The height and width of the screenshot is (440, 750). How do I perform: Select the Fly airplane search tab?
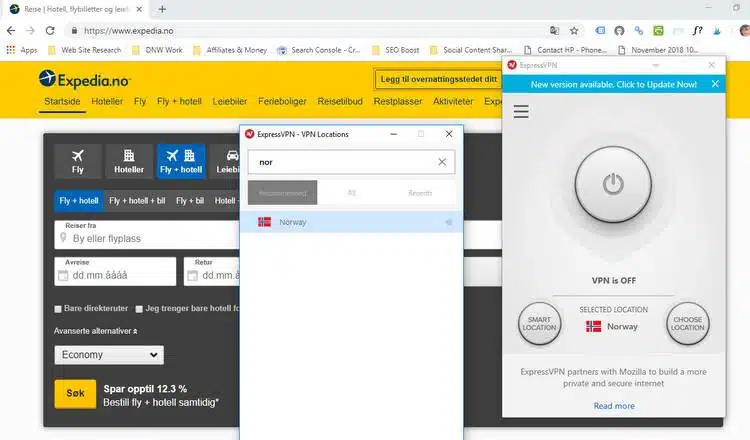[77, 161]
